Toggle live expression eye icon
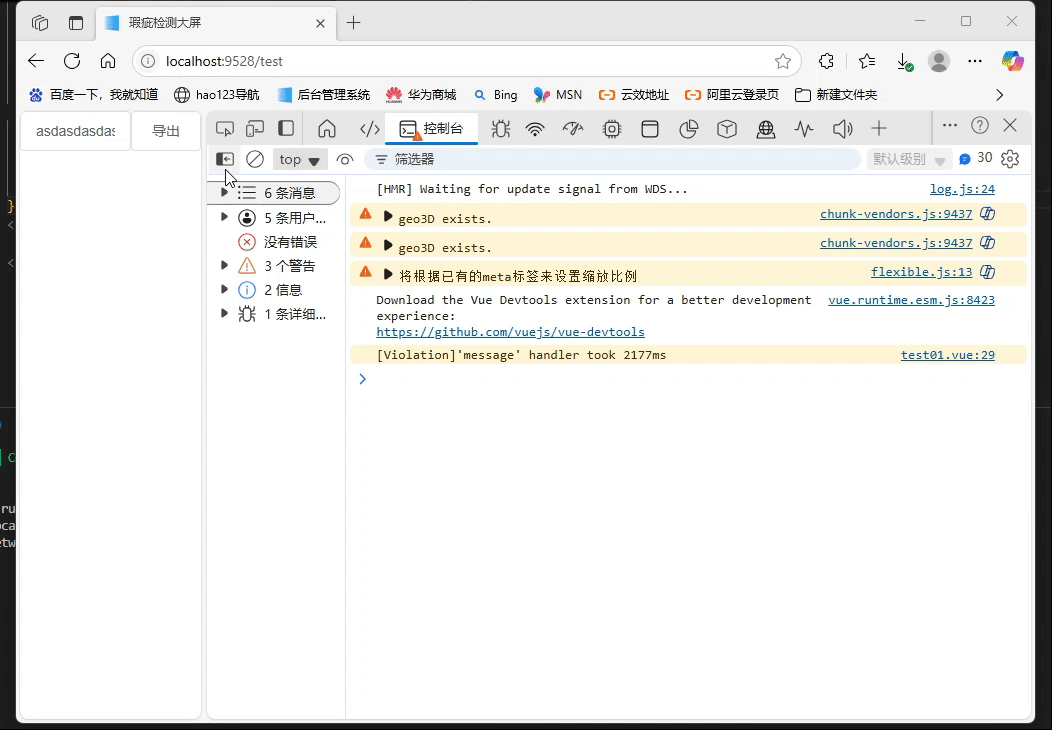The image size is (1052, 730). tap(345, 159)
